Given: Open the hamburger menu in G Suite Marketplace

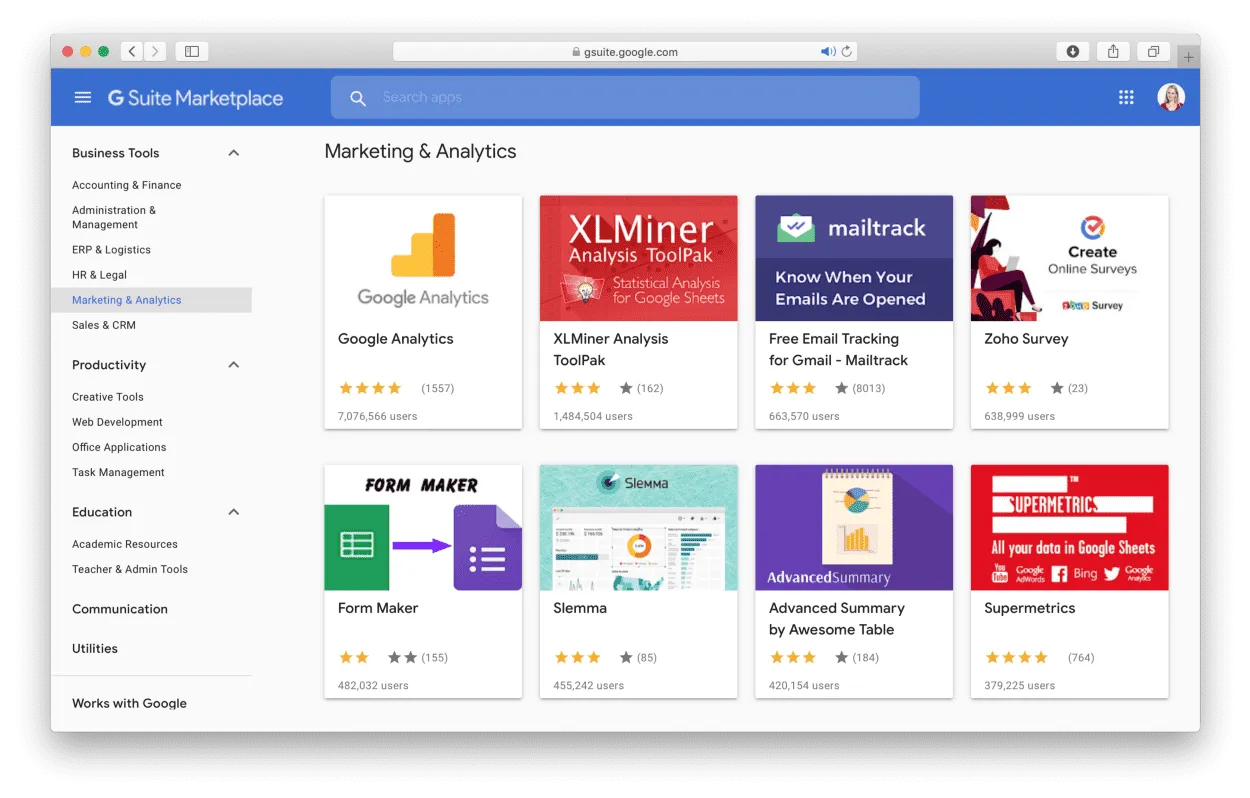Looking at the screenshot, I should [x=83, y=97].
